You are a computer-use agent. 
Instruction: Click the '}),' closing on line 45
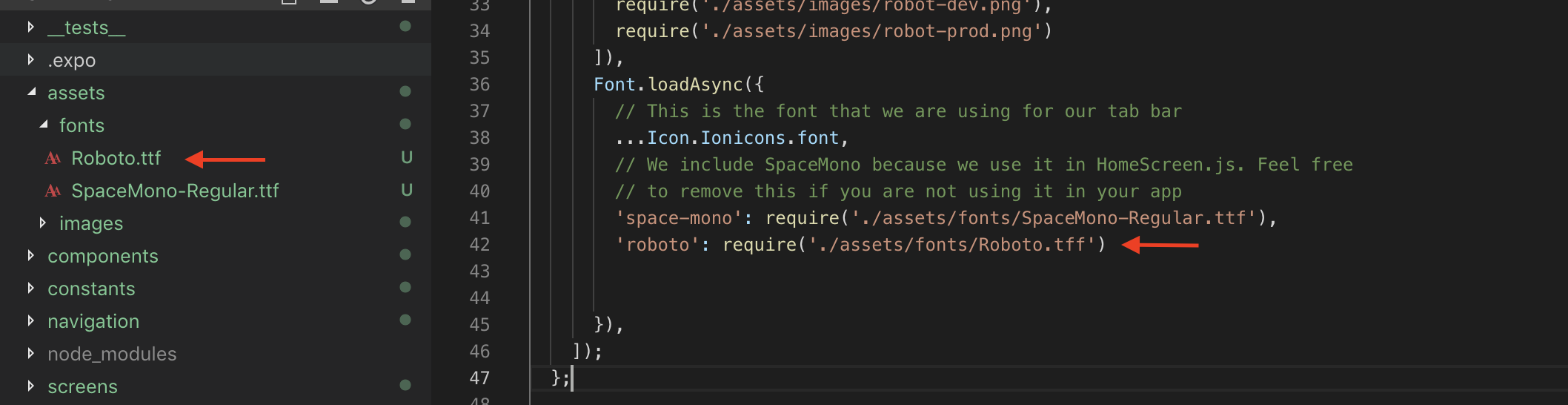(x=609, y=325)
